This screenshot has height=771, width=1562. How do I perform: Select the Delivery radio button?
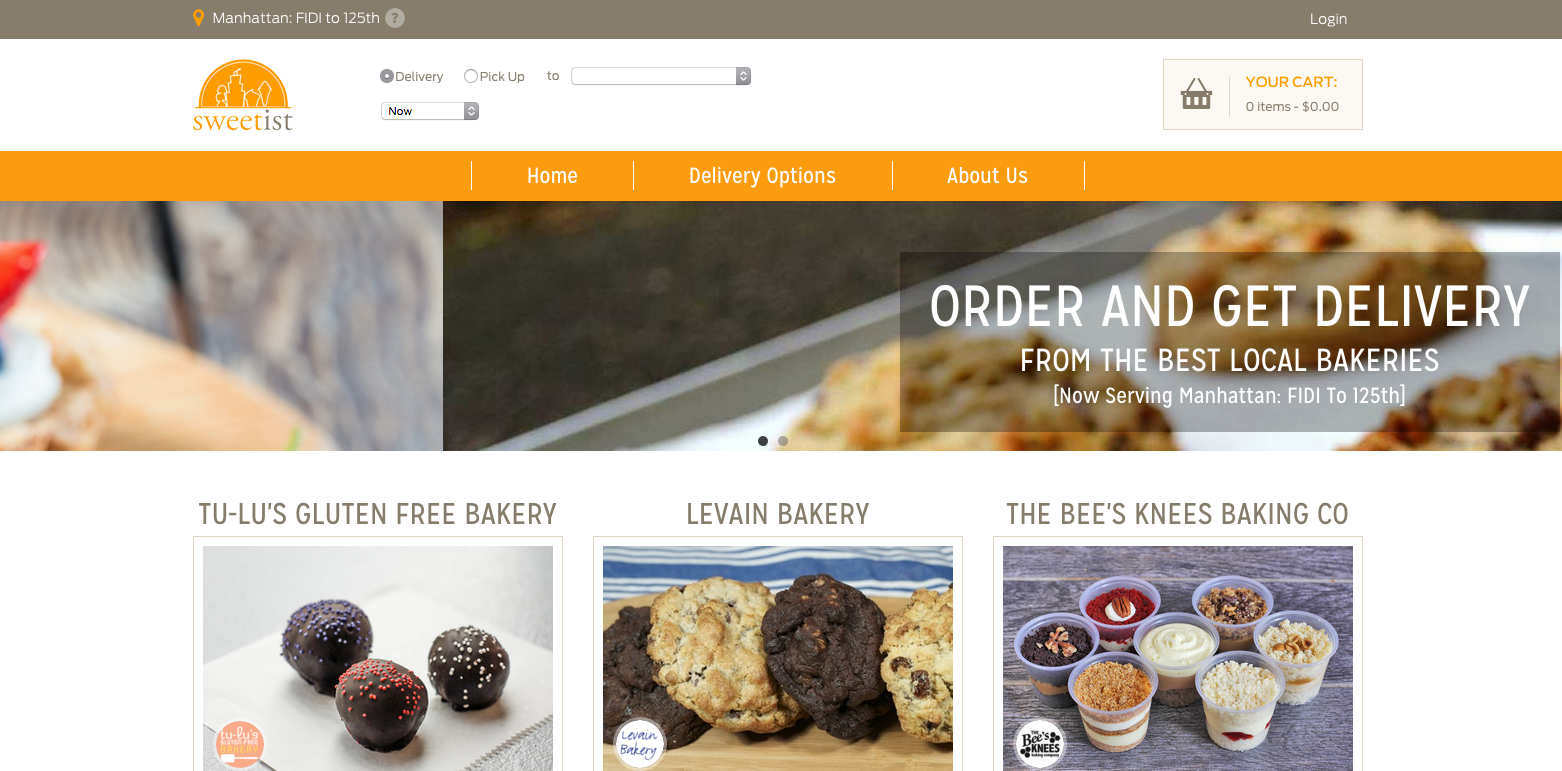[387, 76]
